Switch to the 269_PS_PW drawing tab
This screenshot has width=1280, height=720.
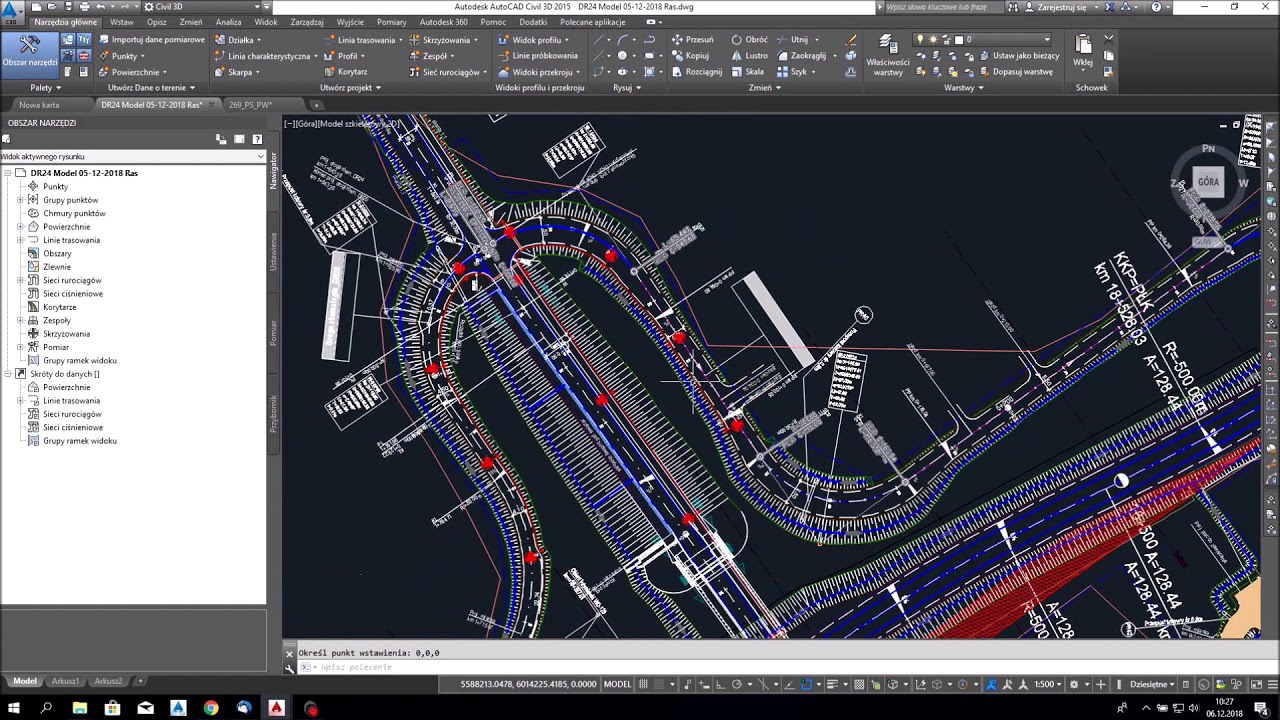coord(249,105)
